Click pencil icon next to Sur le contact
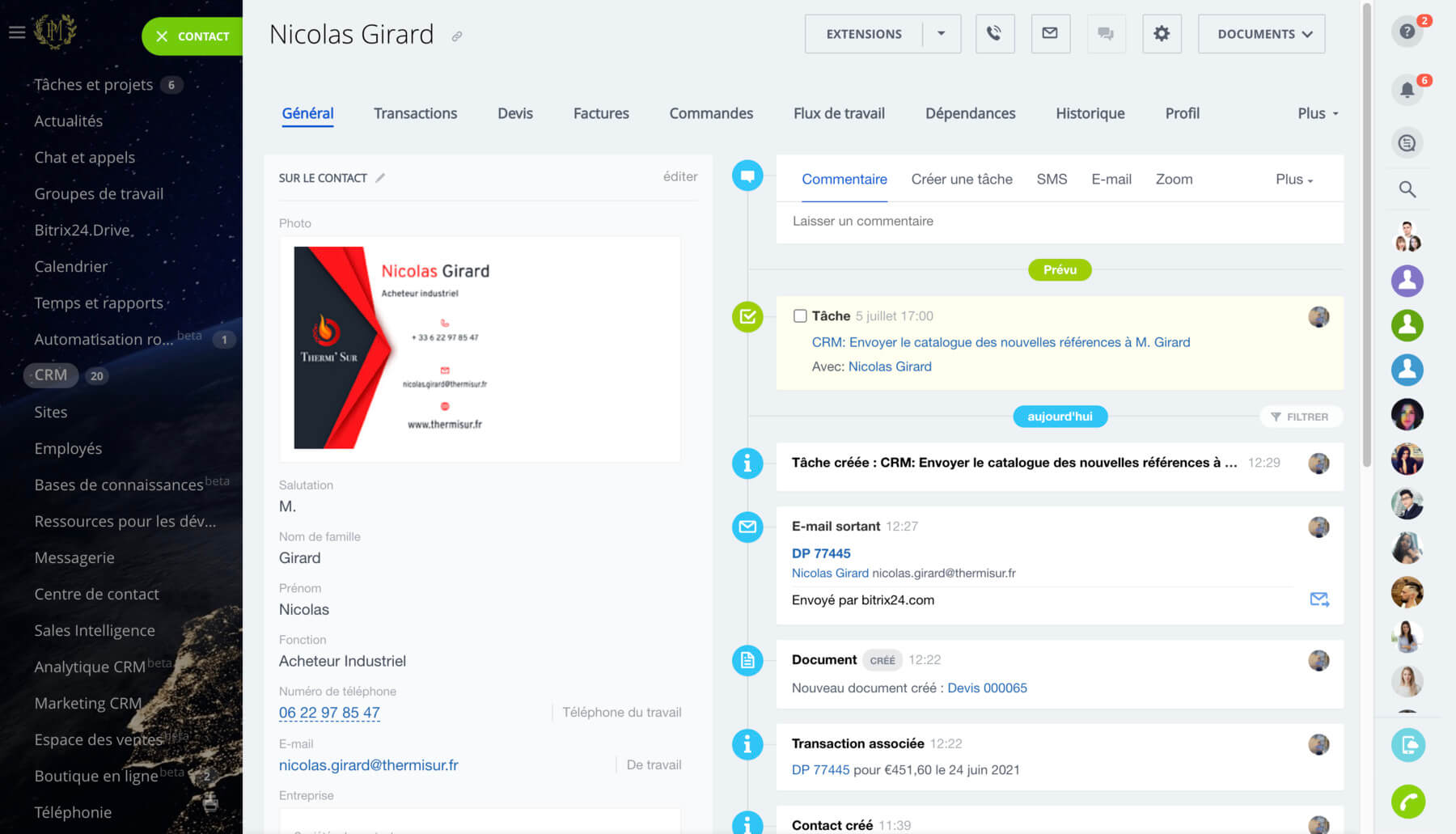 (x=380, y=178)
